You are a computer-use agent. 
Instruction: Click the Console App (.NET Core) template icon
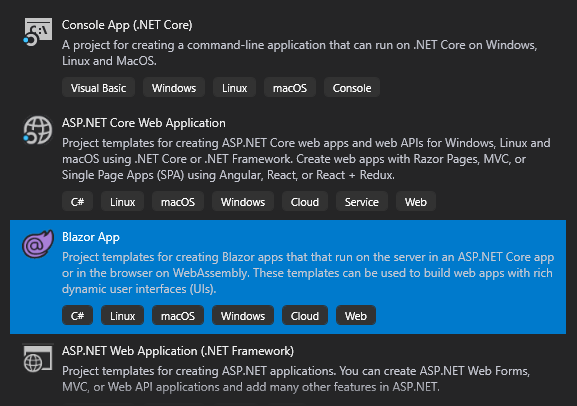click(x=38, y=32)
